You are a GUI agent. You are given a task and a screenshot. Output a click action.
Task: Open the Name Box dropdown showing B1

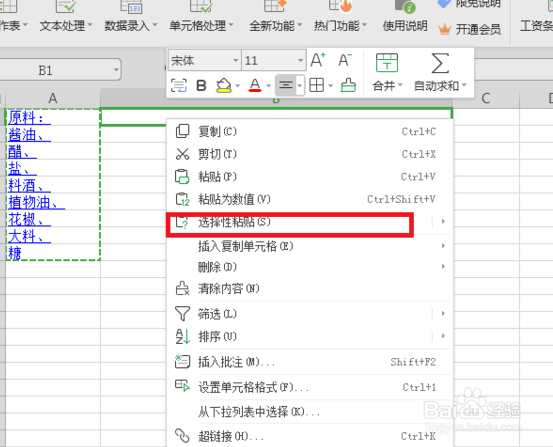[116, 70]
